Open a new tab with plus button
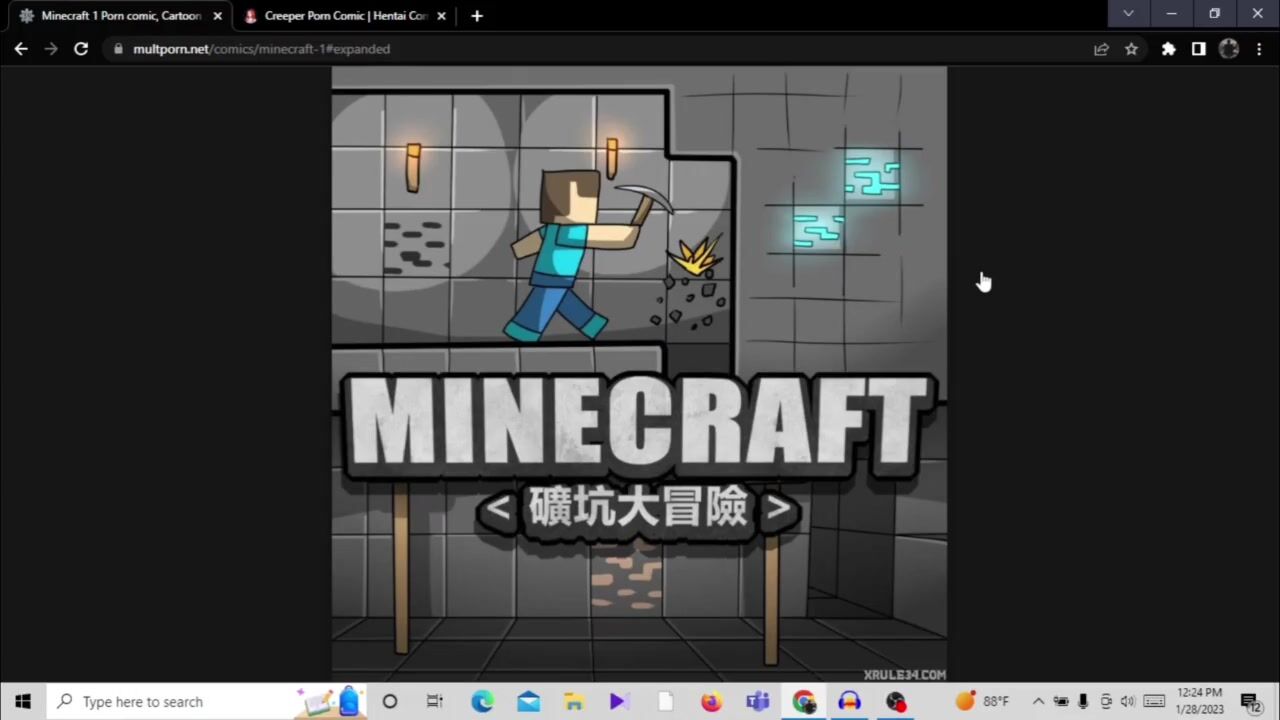The width and height of the screenshot is (1280, 720). pos(477,16)
